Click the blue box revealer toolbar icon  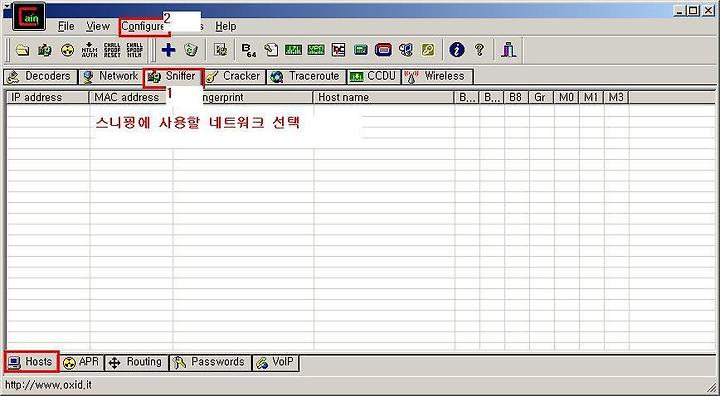(405, 50)
